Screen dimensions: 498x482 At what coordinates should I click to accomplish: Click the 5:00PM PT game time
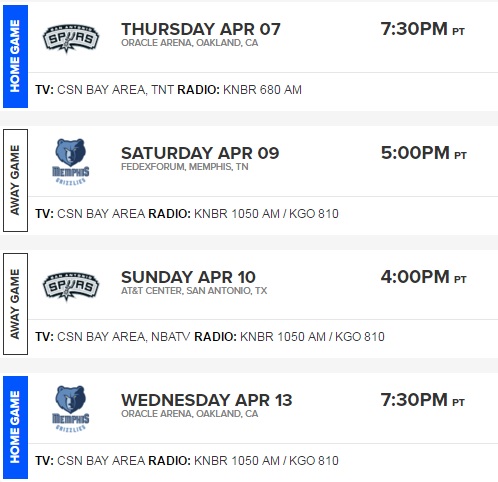coord(424,153)
